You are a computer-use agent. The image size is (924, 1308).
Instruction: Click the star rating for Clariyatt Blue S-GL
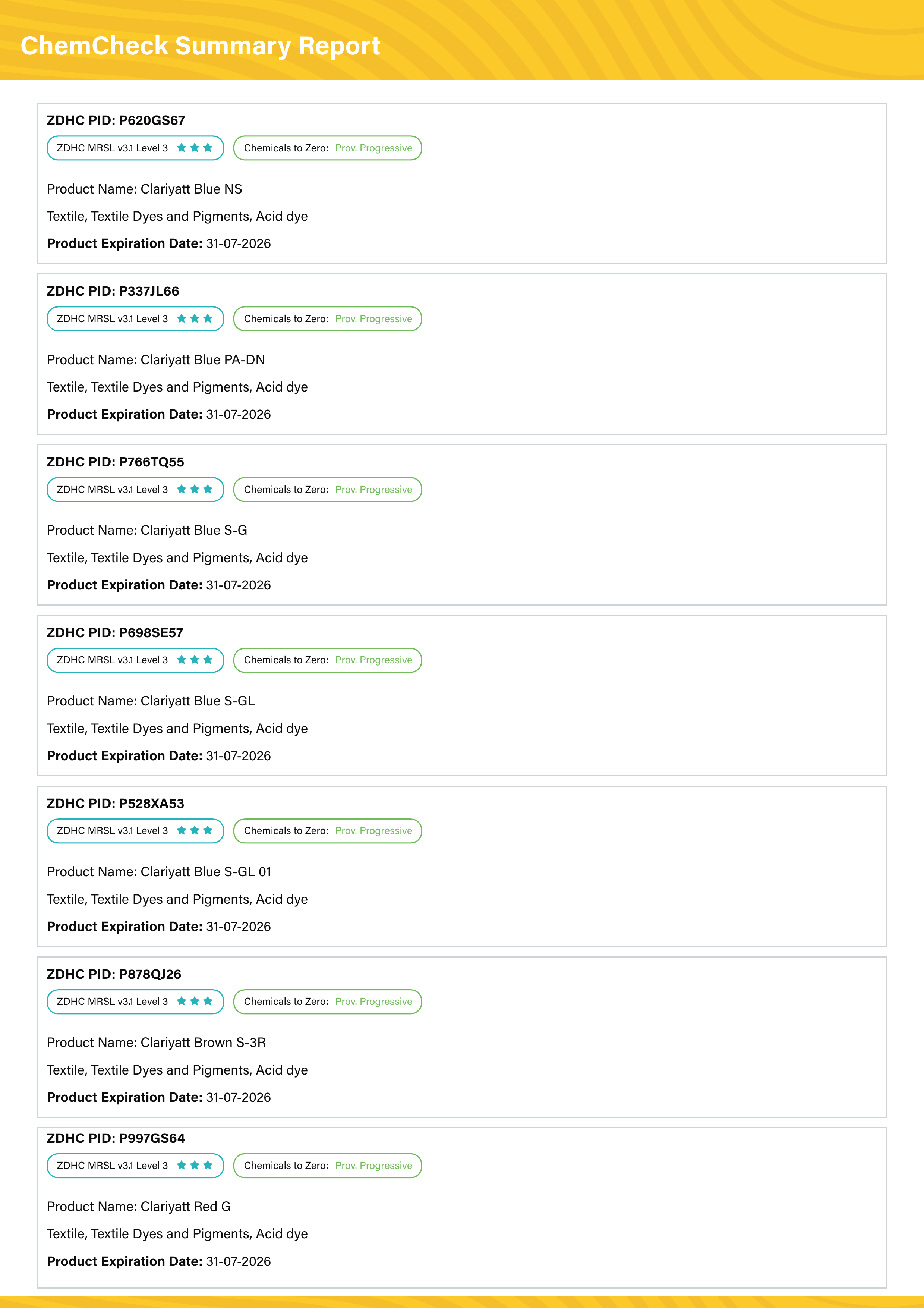click(x=195, y=660)
